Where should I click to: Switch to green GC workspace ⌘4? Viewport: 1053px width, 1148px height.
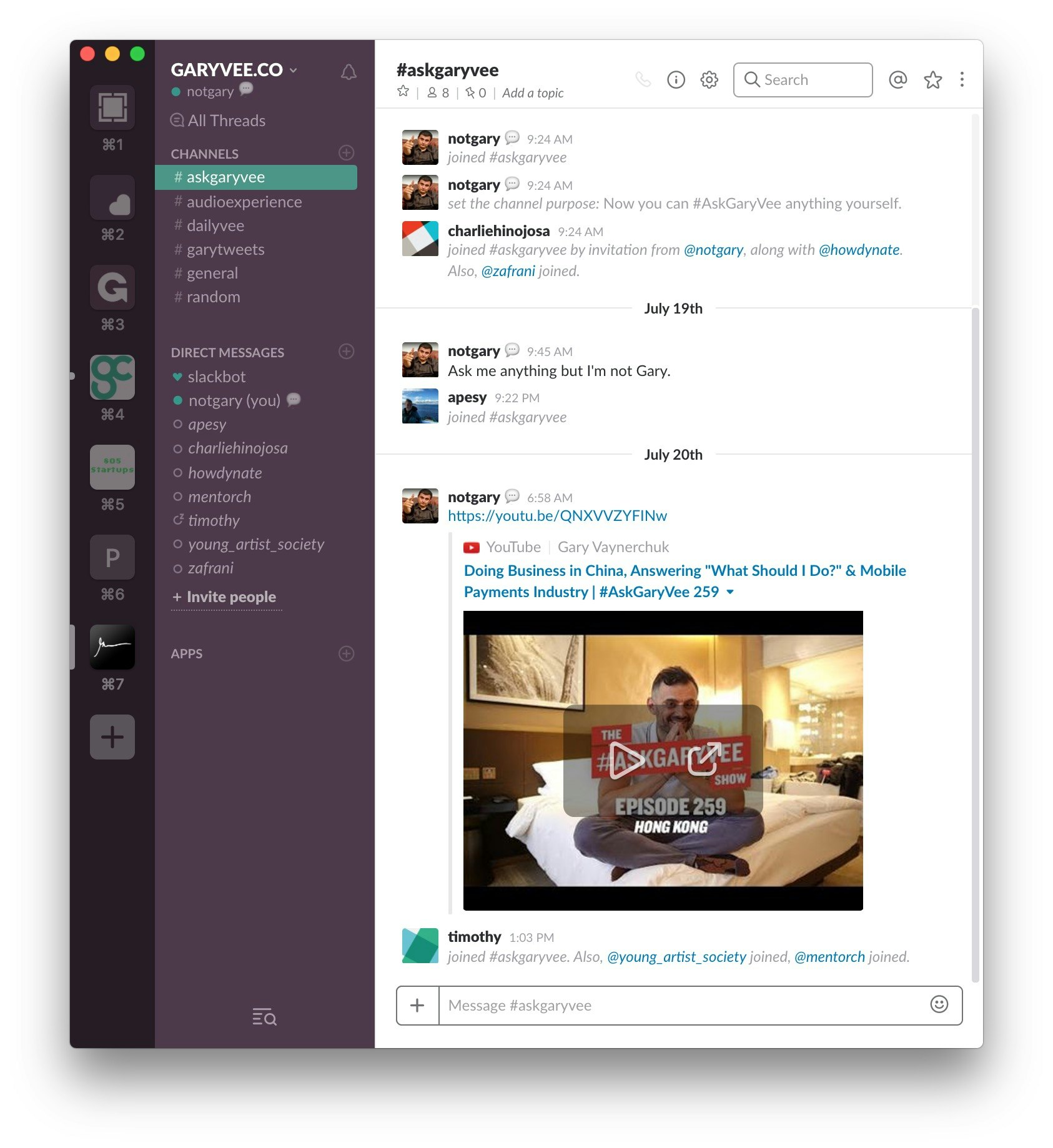pyautogui.click(x=112, y=377)
